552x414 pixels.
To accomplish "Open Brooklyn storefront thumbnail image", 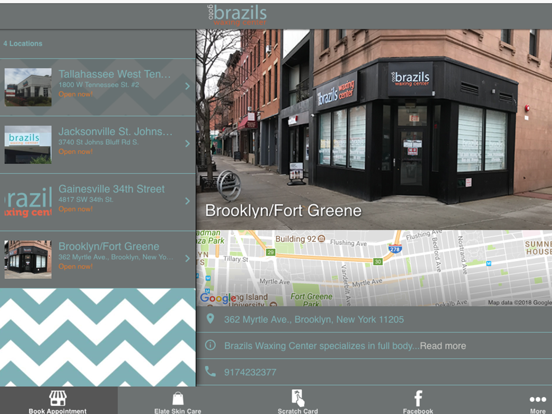I will tap(28, 259).
